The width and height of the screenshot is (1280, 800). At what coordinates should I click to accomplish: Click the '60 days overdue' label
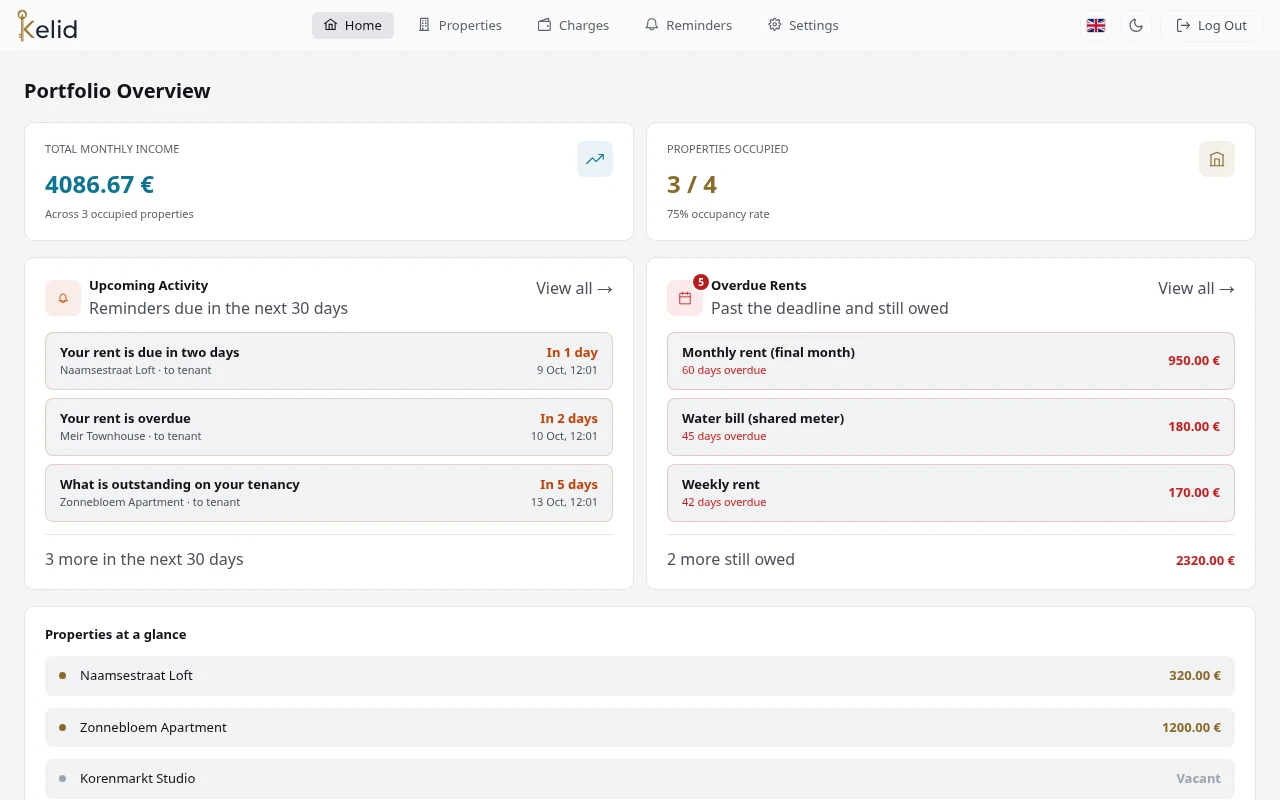pyautogui.click(x=724, y=370)
